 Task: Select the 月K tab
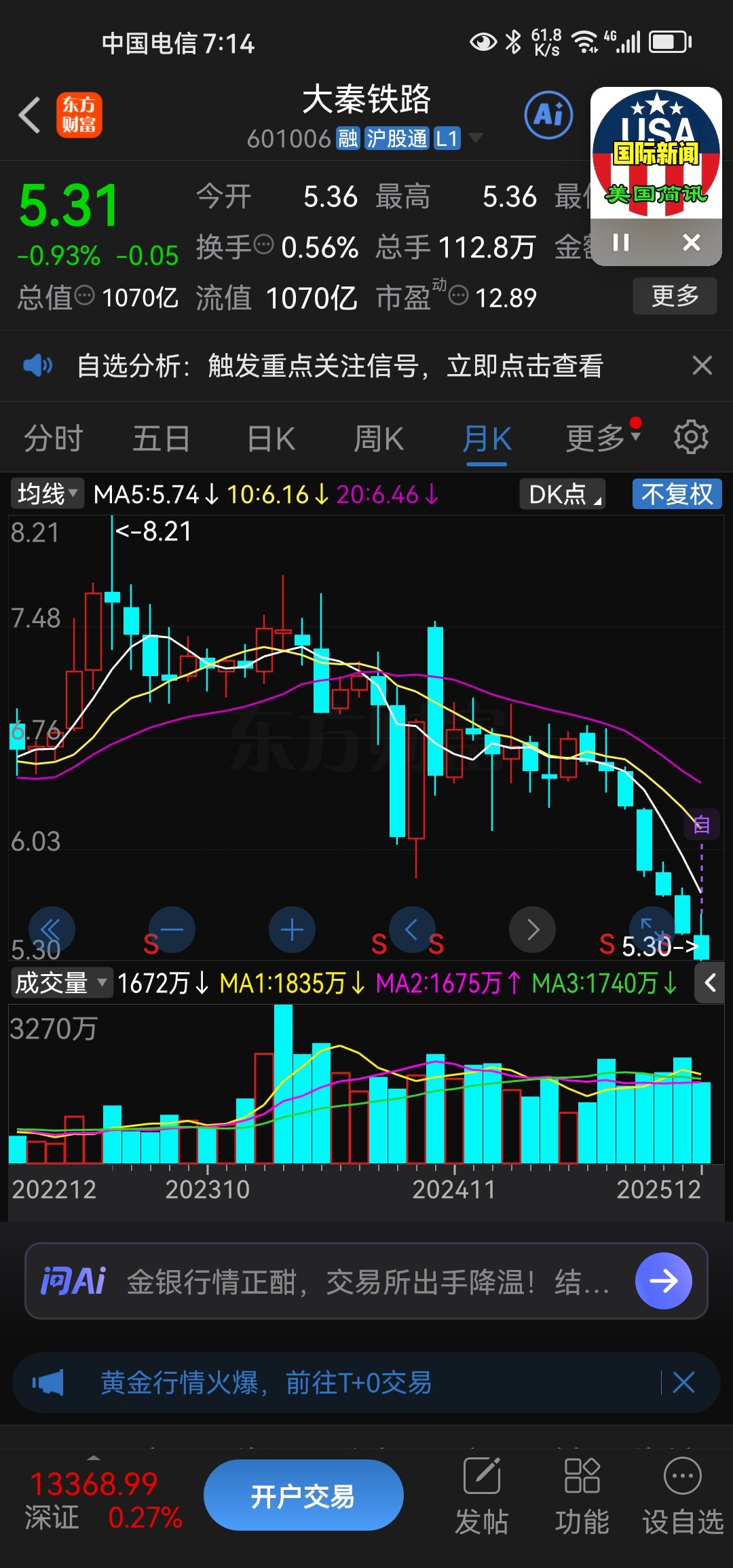click(x=487, y=438)
